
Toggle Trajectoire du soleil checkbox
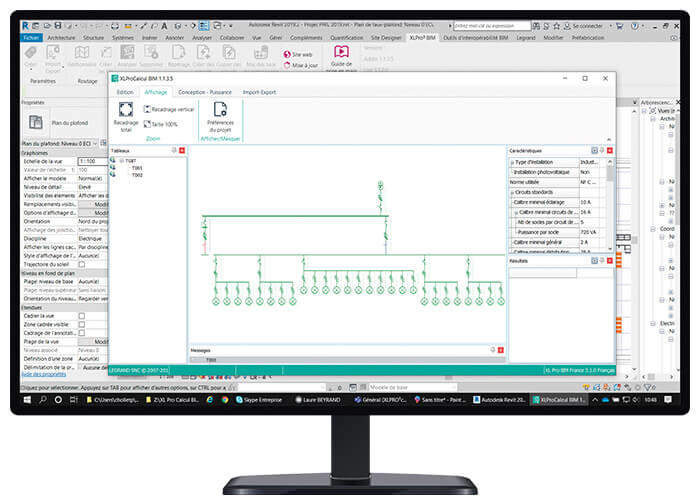[82, 264]
